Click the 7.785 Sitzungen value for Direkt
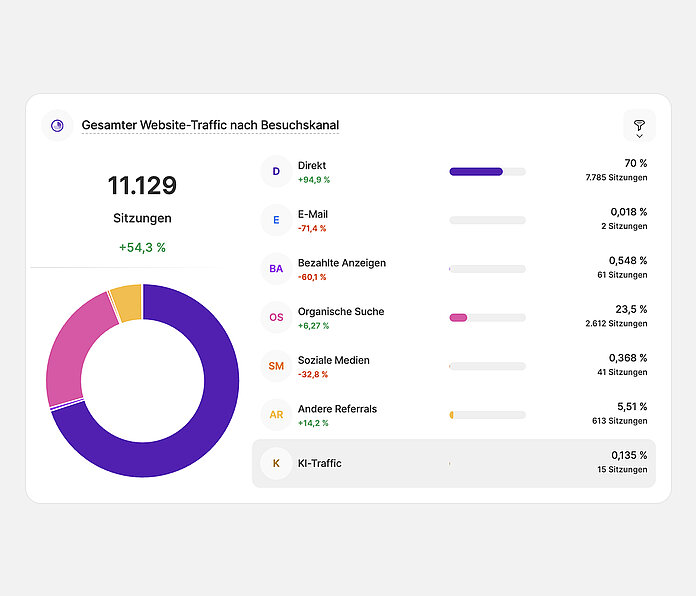The height and width of the screenshot is (596, 696). tap(616, 178)
